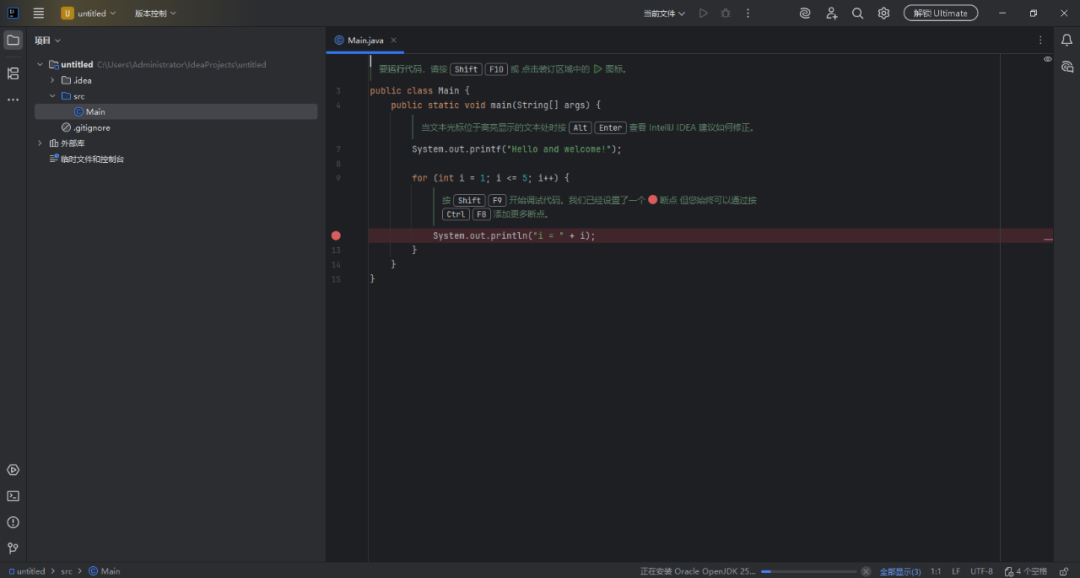Toggle reader mode eye icon in editor

[1047, 60]
